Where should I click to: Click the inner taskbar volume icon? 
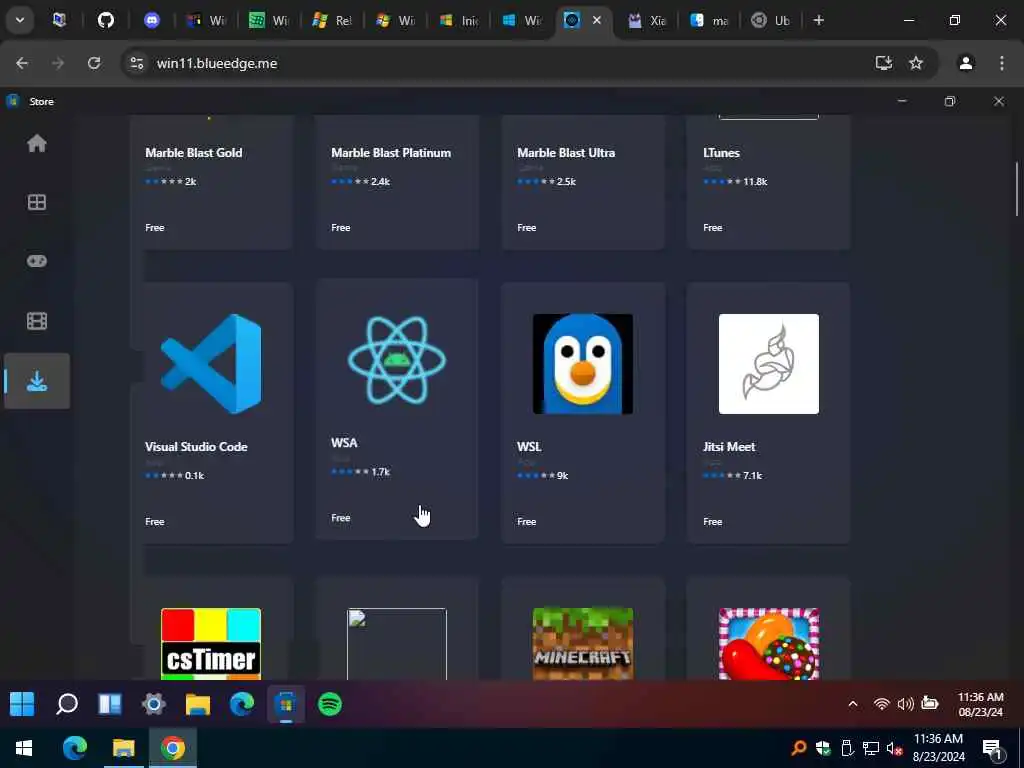(x=905, y=703)
